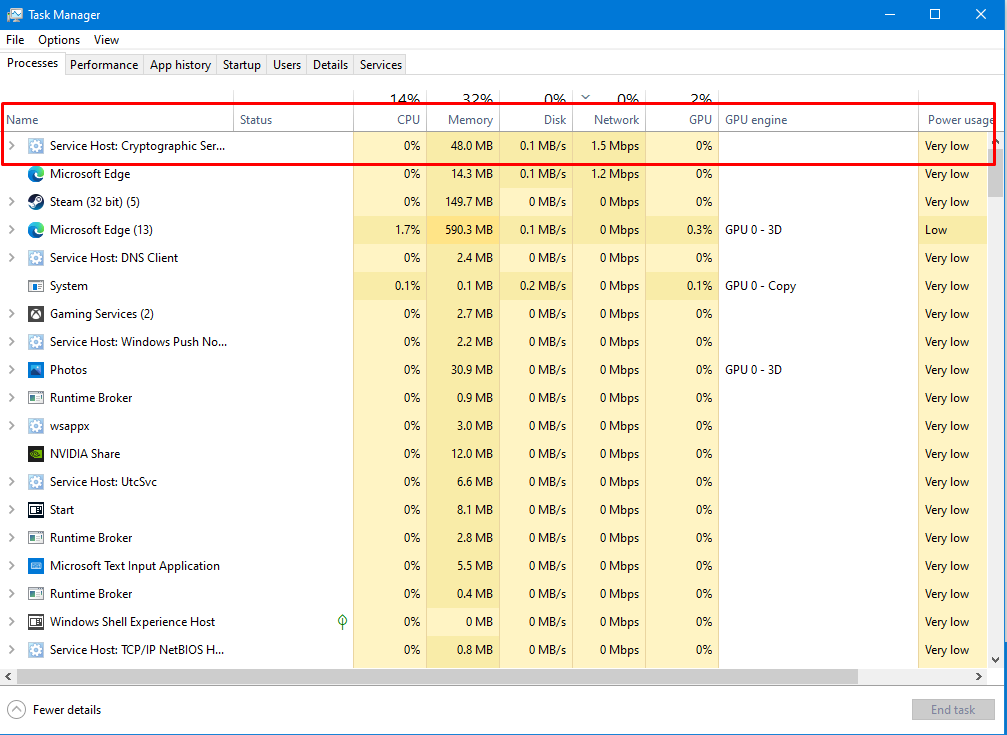Viewport: 1007px width, 735px height.
Task: Click the System process icon
Action: (36, 286)
